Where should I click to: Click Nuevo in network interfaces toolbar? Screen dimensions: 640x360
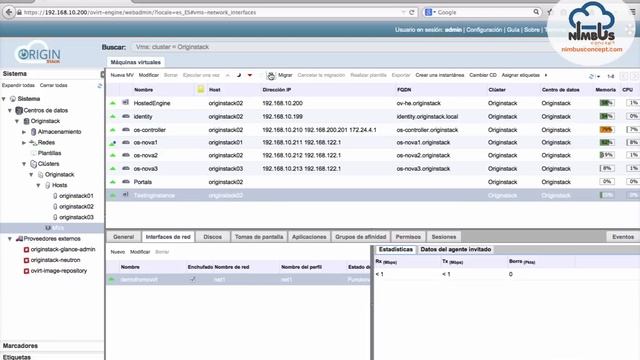click(118, 252)
